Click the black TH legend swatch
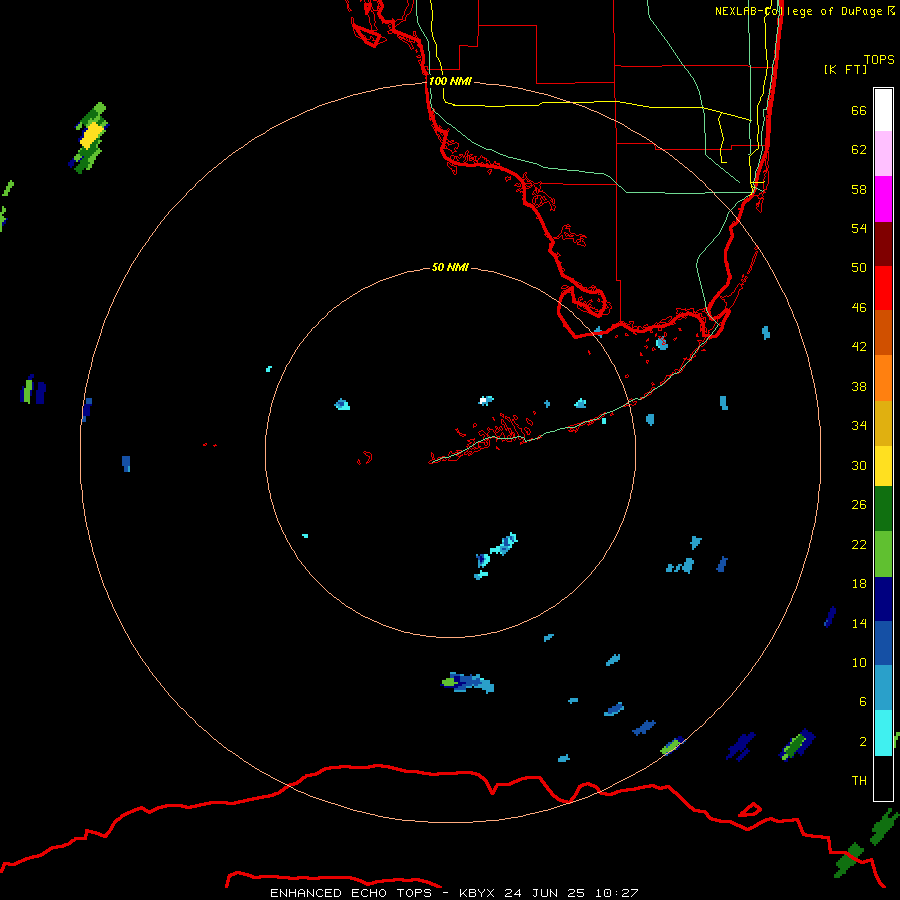 point(883,778)
